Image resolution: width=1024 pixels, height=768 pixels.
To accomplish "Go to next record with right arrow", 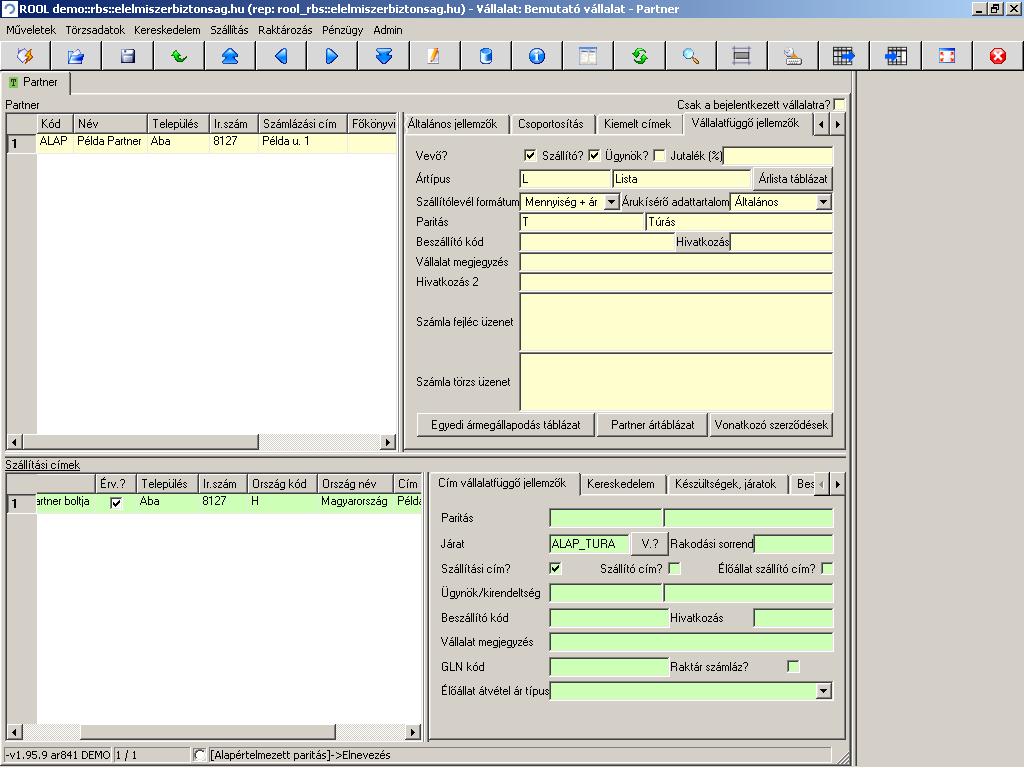I will pyautogui.click(x=332, y=56).
